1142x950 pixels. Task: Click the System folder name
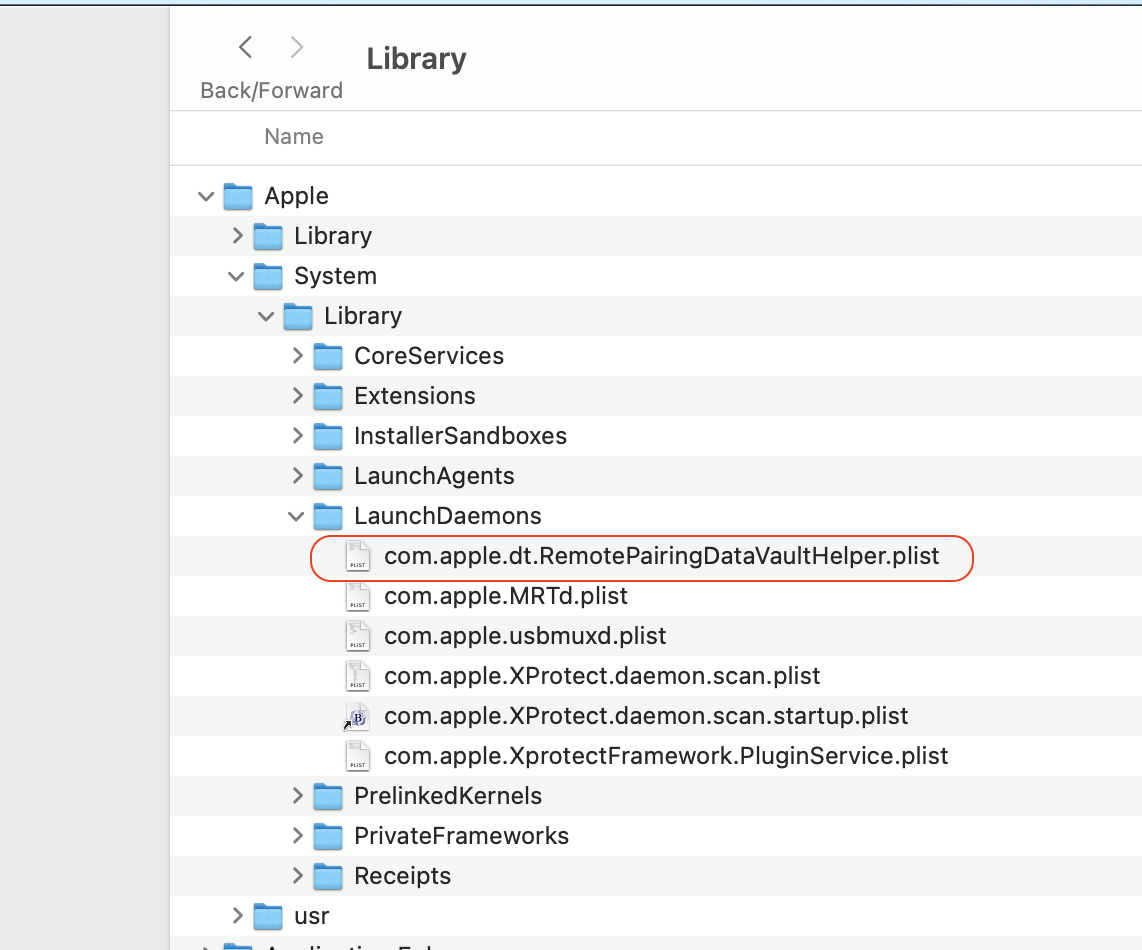click(335, 276)
